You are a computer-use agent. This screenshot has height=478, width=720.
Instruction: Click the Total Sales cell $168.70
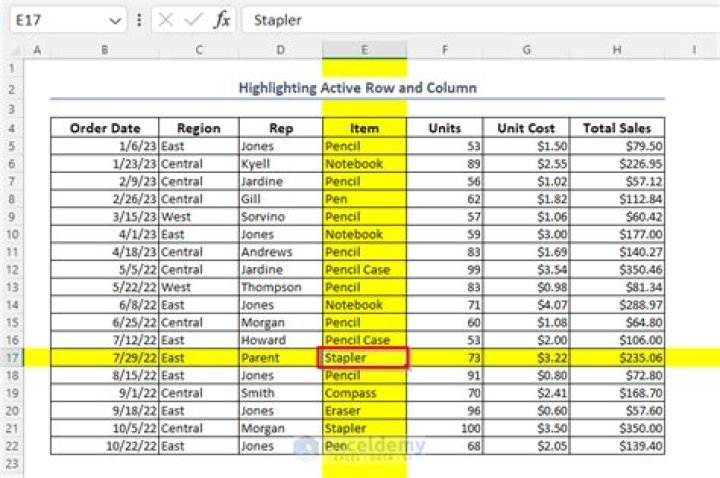[617, 393]
